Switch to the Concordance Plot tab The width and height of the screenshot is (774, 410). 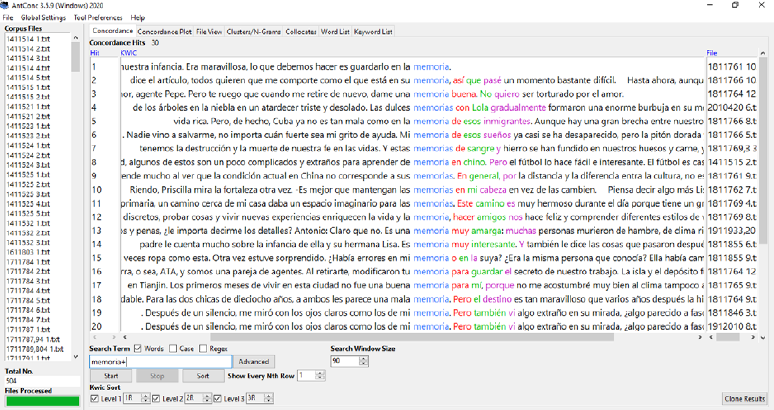point(164,31)
